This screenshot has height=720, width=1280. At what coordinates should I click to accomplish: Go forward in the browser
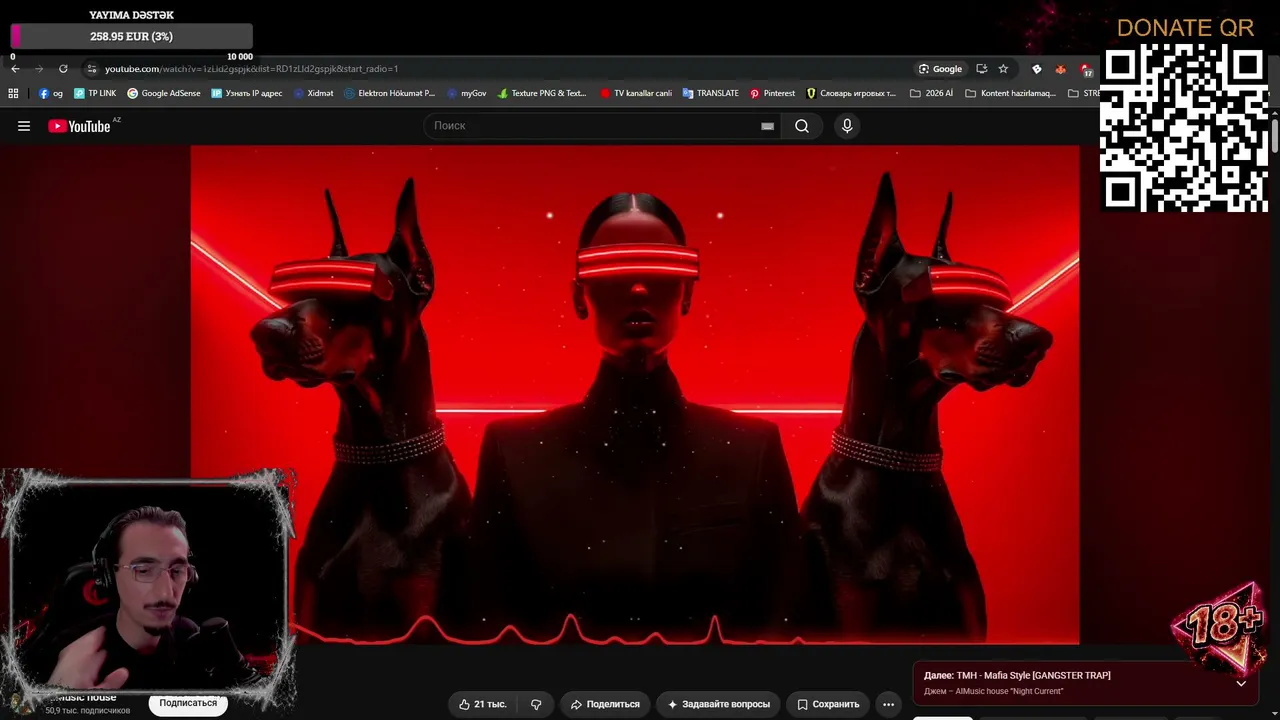39,69
